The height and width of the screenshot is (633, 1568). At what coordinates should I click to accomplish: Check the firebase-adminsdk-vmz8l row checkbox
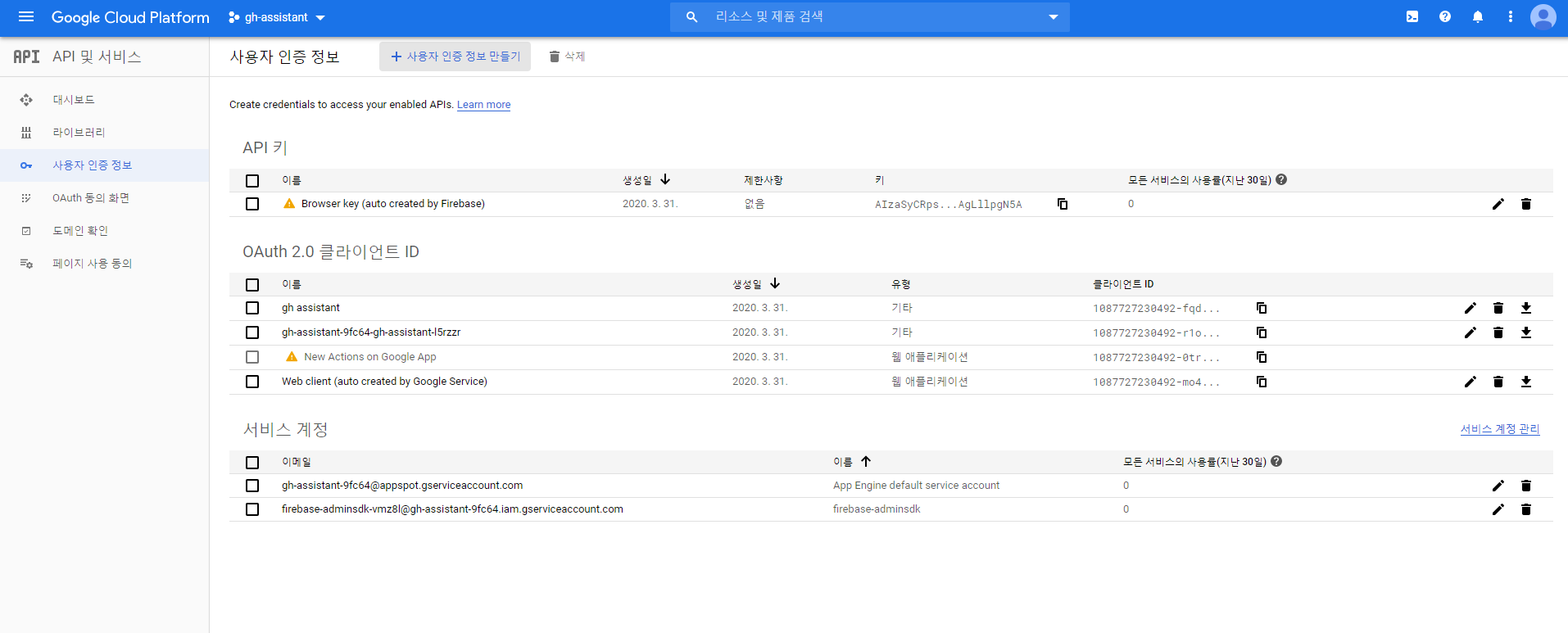(x=252, y=509)
